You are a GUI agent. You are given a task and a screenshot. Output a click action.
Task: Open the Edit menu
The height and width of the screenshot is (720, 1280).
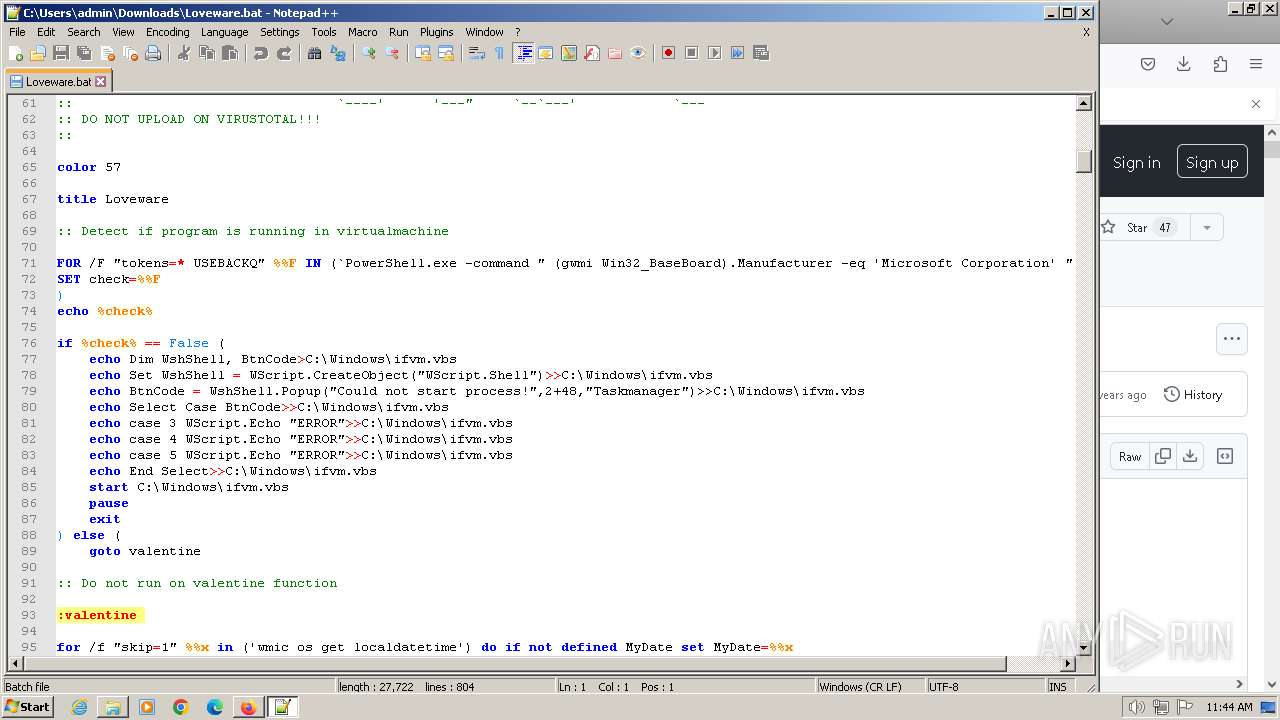pyautogui.click(x=46, y=32)
